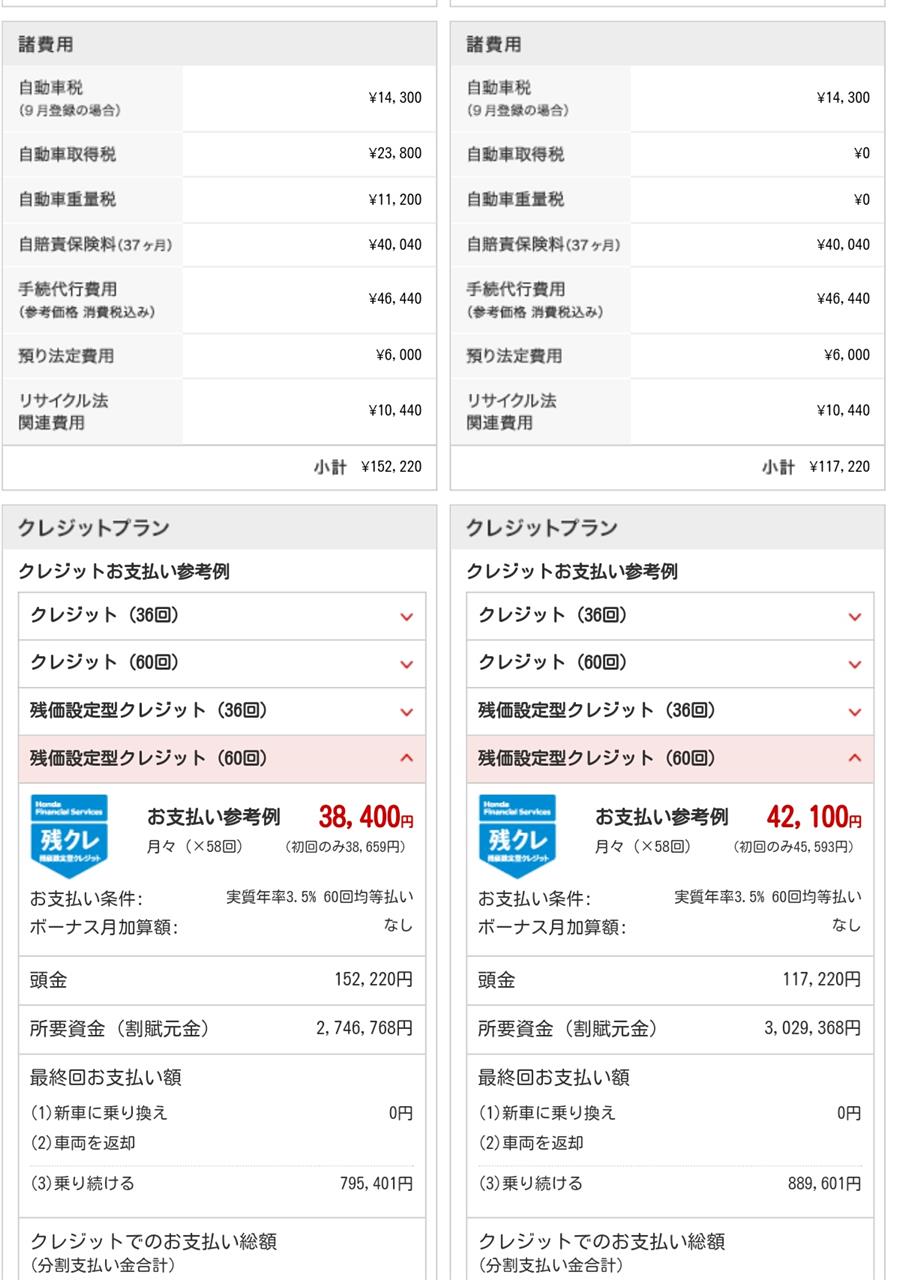This screenshot has width=899, height=1280.
Task: Click left Honda 残クレ logo badge
Action: click(x=69, y=831)
